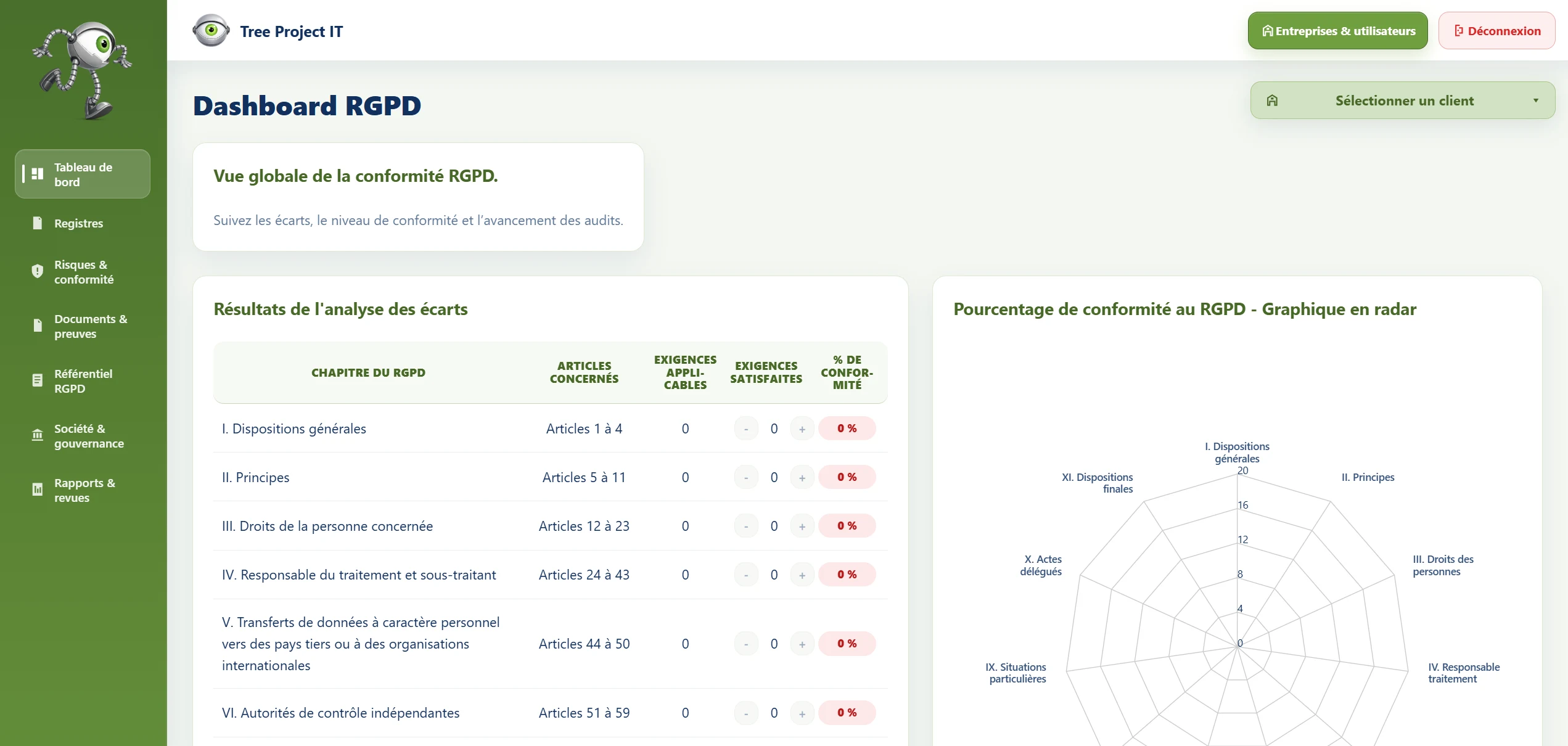Click the 'Articles 44 à 50' cell

(584, 644)
